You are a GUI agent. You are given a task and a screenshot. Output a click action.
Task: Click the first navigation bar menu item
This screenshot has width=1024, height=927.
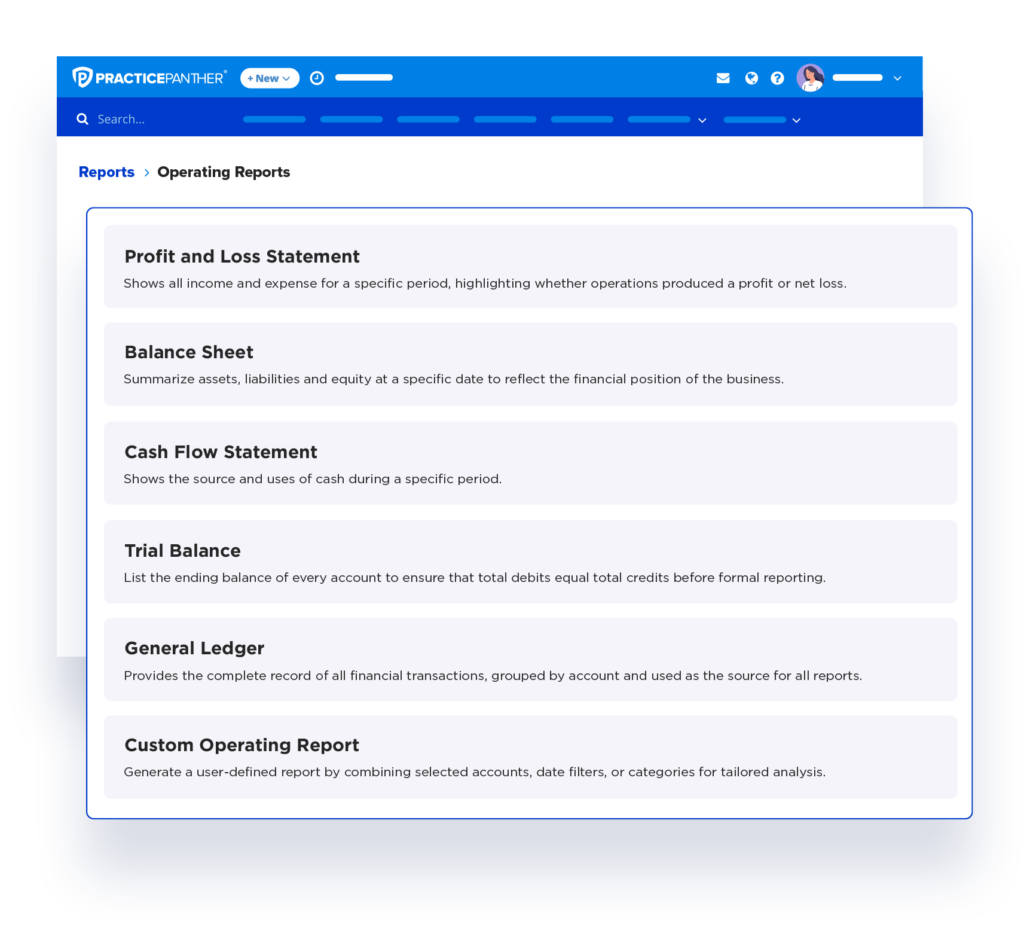274,119
